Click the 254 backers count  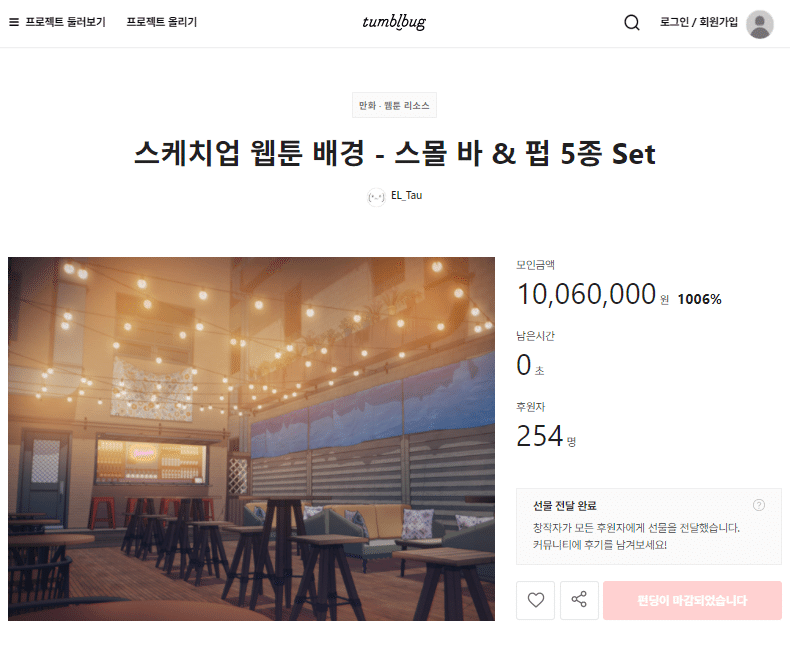tap(540, 436)
